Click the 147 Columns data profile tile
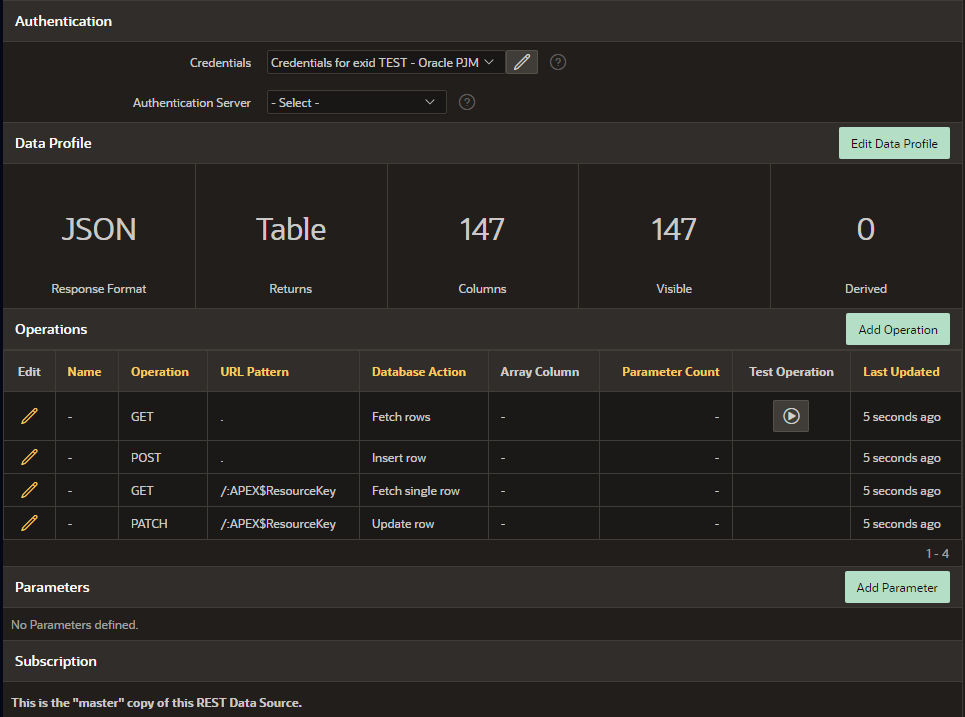This screenshot has height=717, width=965. [x=482, y=236]
